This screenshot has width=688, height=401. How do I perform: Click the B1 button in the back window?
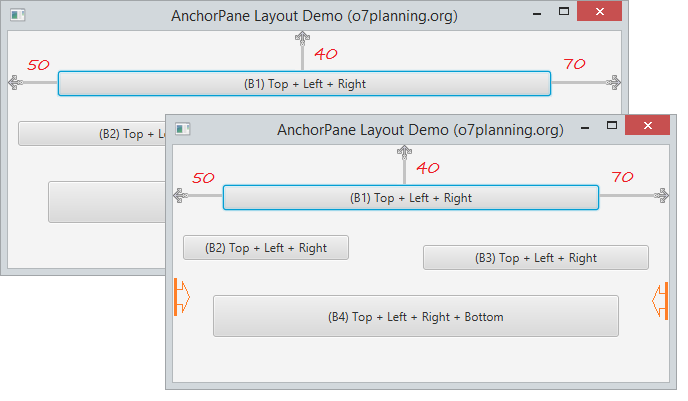click(x=305, y=83)
